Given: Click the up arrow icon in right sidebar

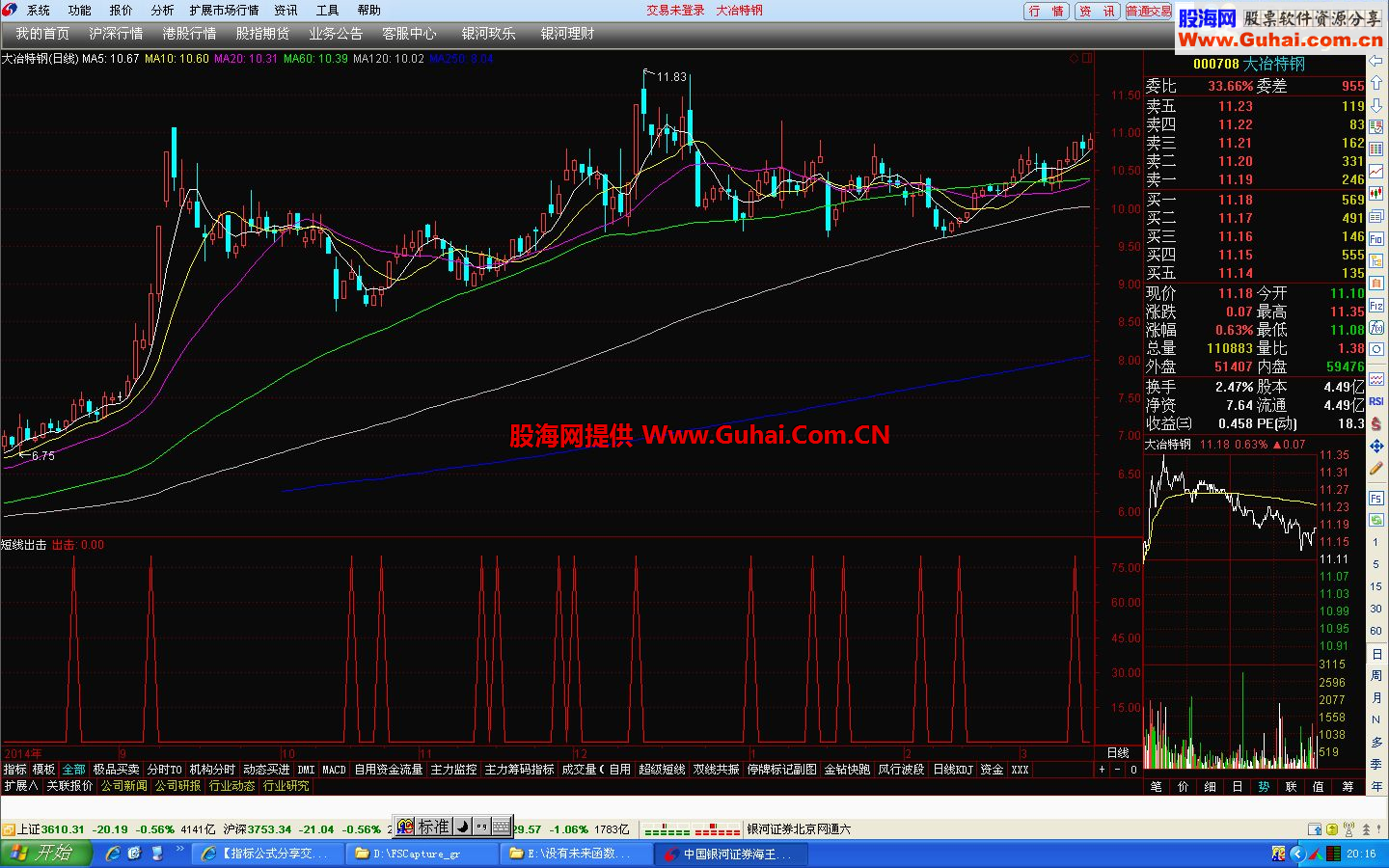Looking at the screenshot, I should tap(1376, 83).
